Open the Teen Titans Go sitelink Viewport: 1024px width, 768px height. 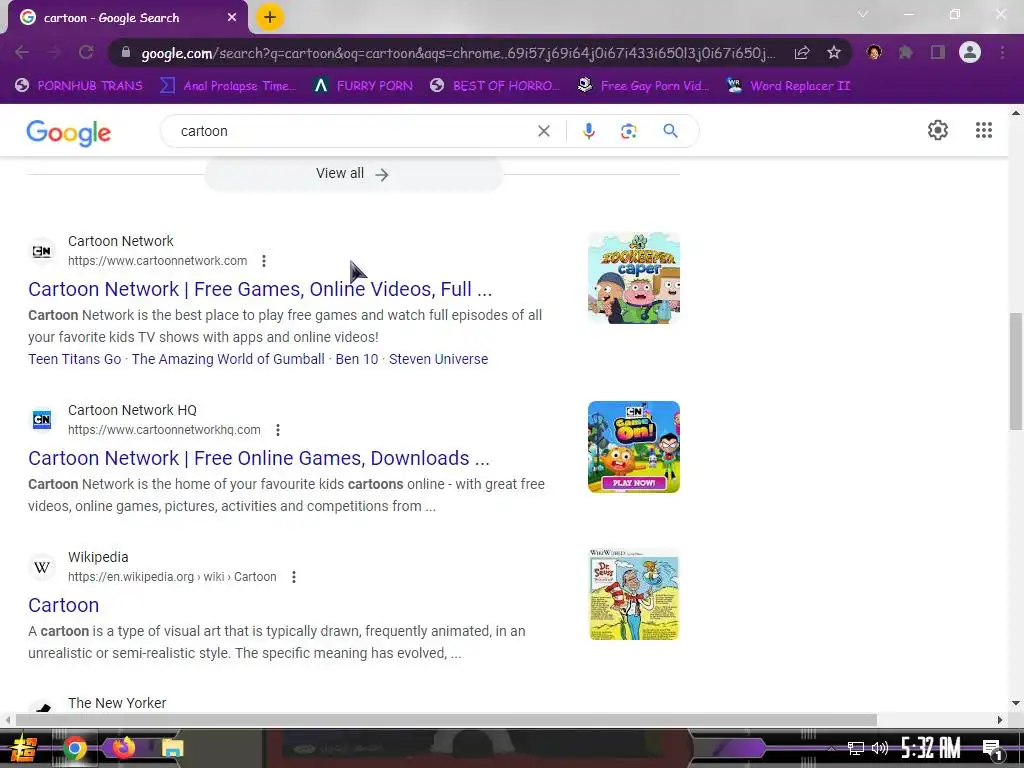pos(74,359)
